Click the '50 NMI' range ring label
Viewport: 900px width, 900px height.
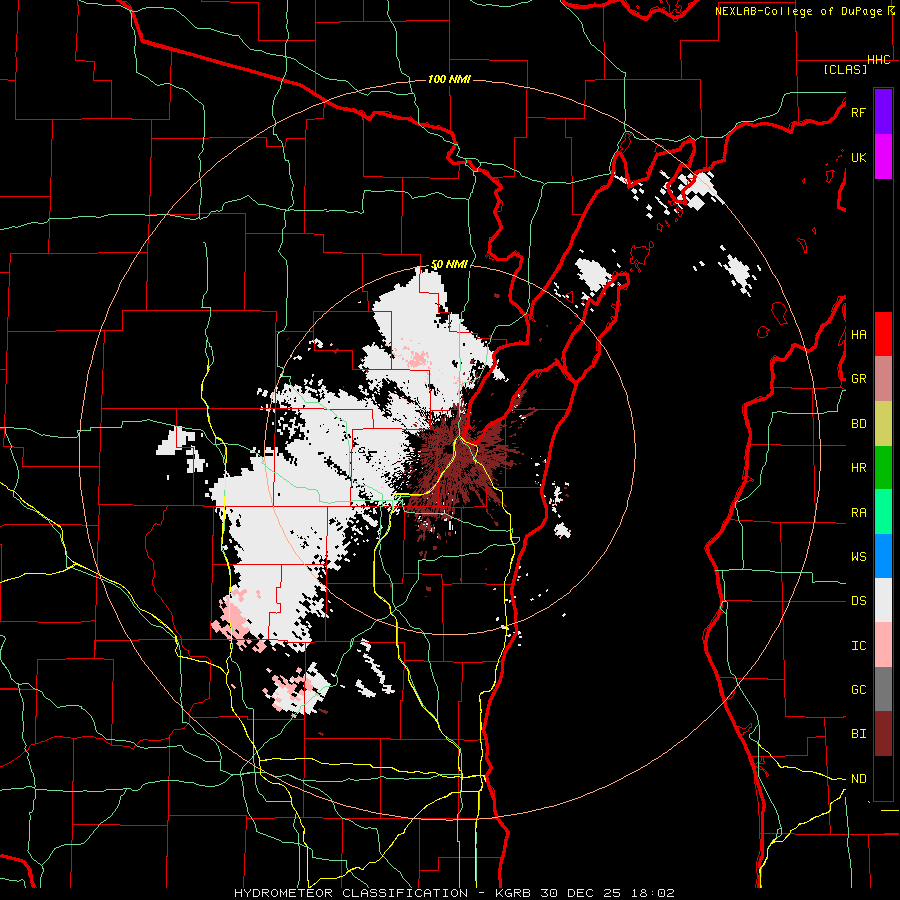tap(449, 265)
